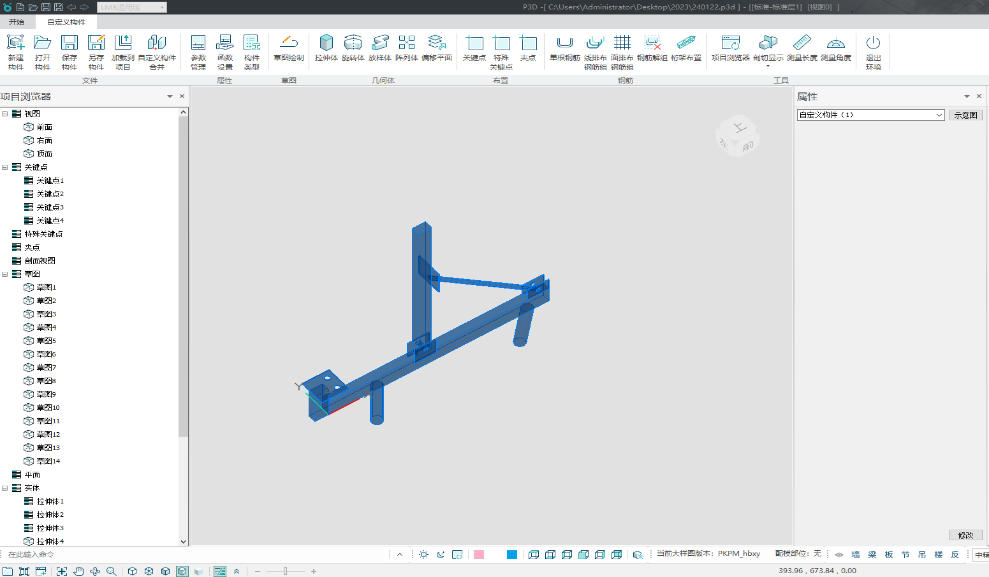Click the pink color swatch in status bar

point(479,554)
